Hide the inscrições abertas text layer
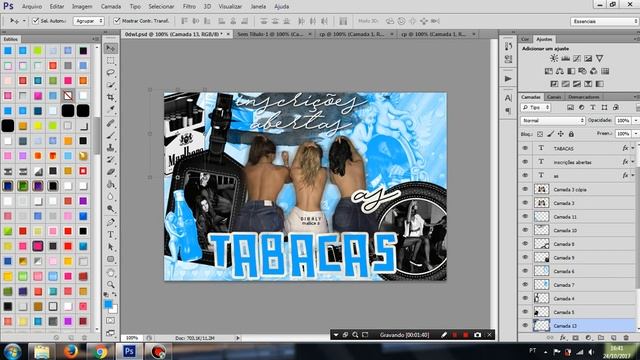 [525, 162]
